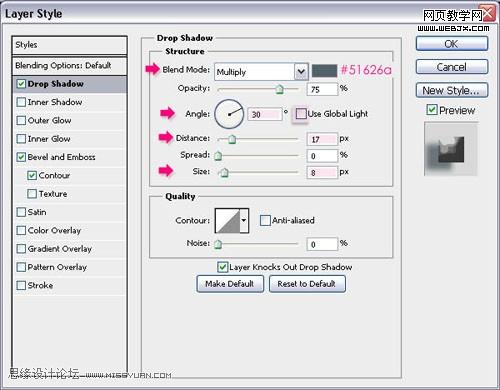500x390 pixels.
Task: Uncheck Layer Knocks Out Drop Shadow
Action: pos(222,267)
